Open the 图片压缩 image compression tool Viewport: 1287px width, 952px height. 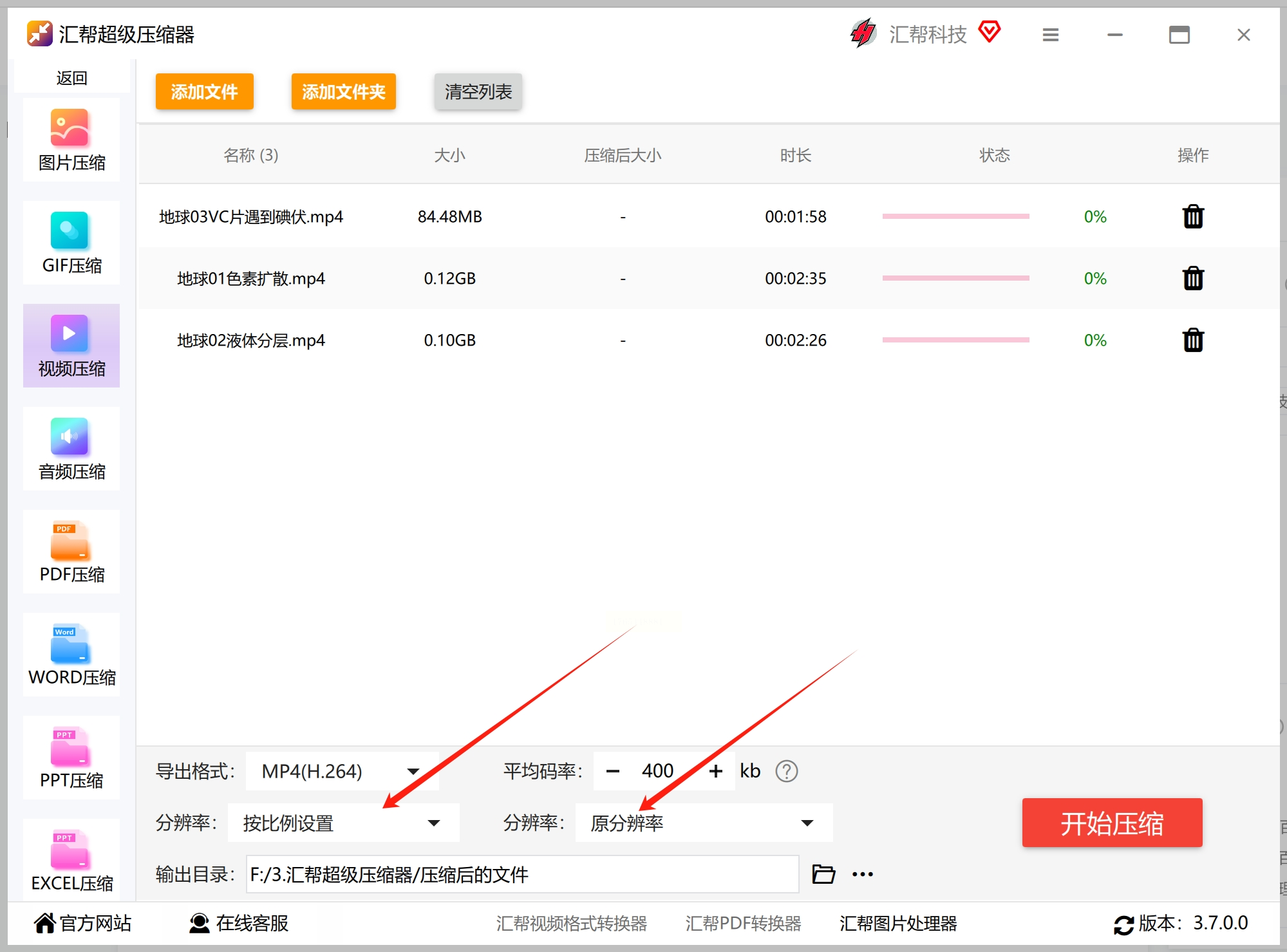[71, 140]
